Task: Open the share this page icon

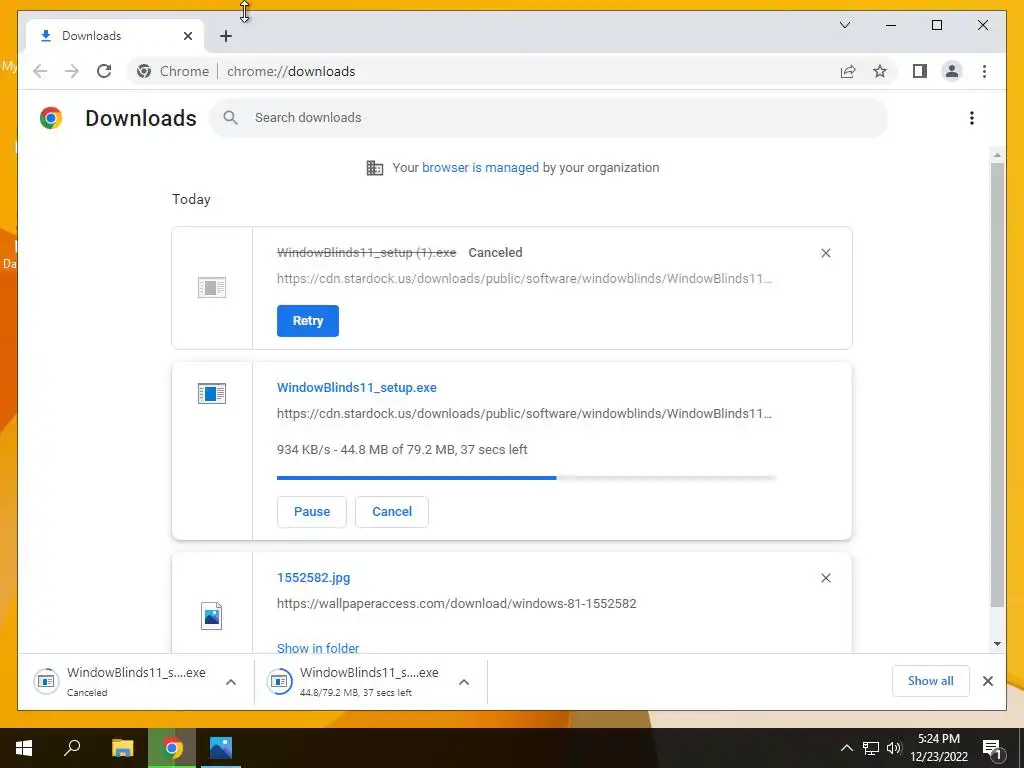Action: (x=848, y=71)
